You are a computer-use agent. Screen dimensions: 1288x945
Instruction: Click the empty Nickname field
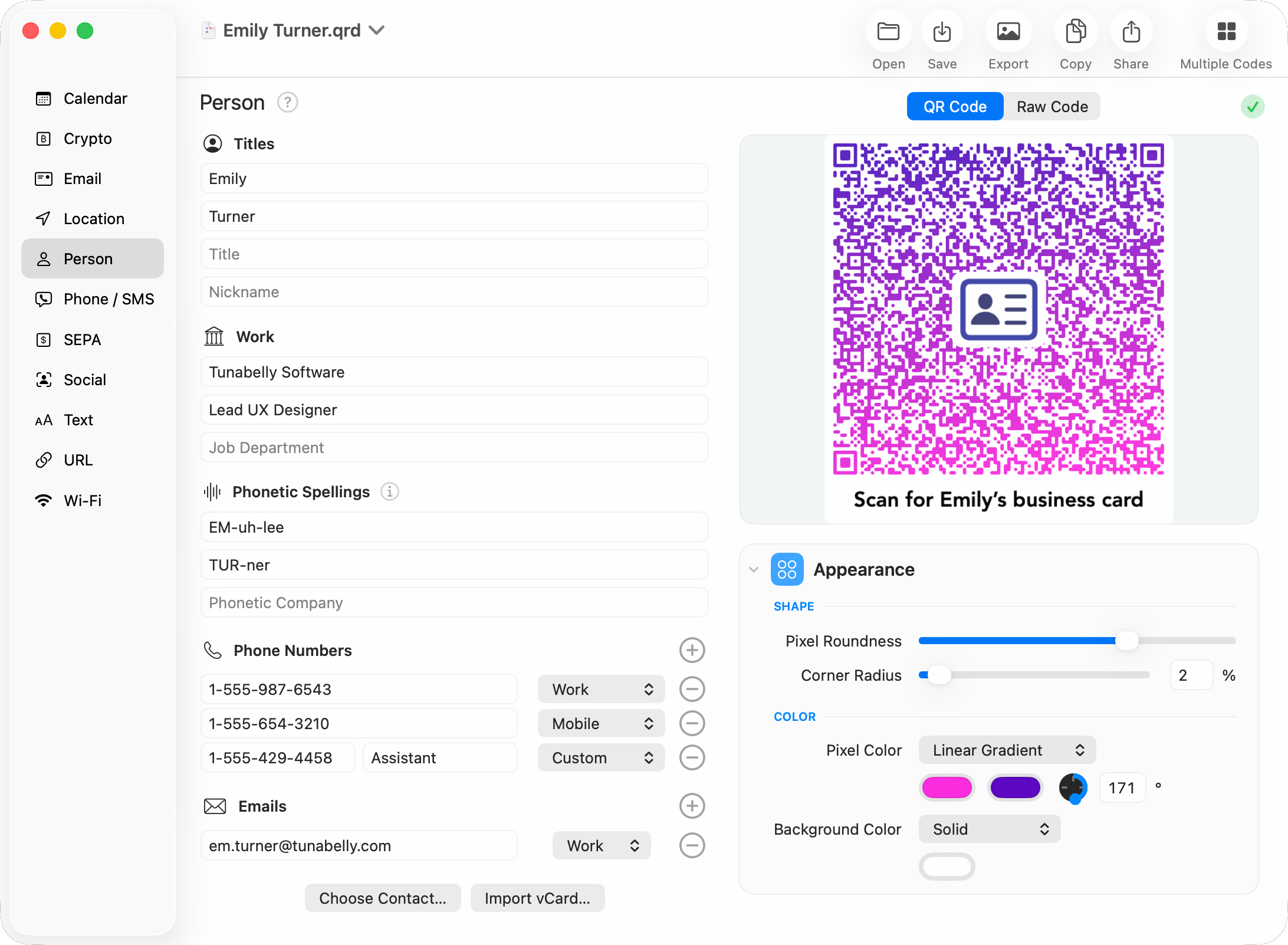pos(454,292)
